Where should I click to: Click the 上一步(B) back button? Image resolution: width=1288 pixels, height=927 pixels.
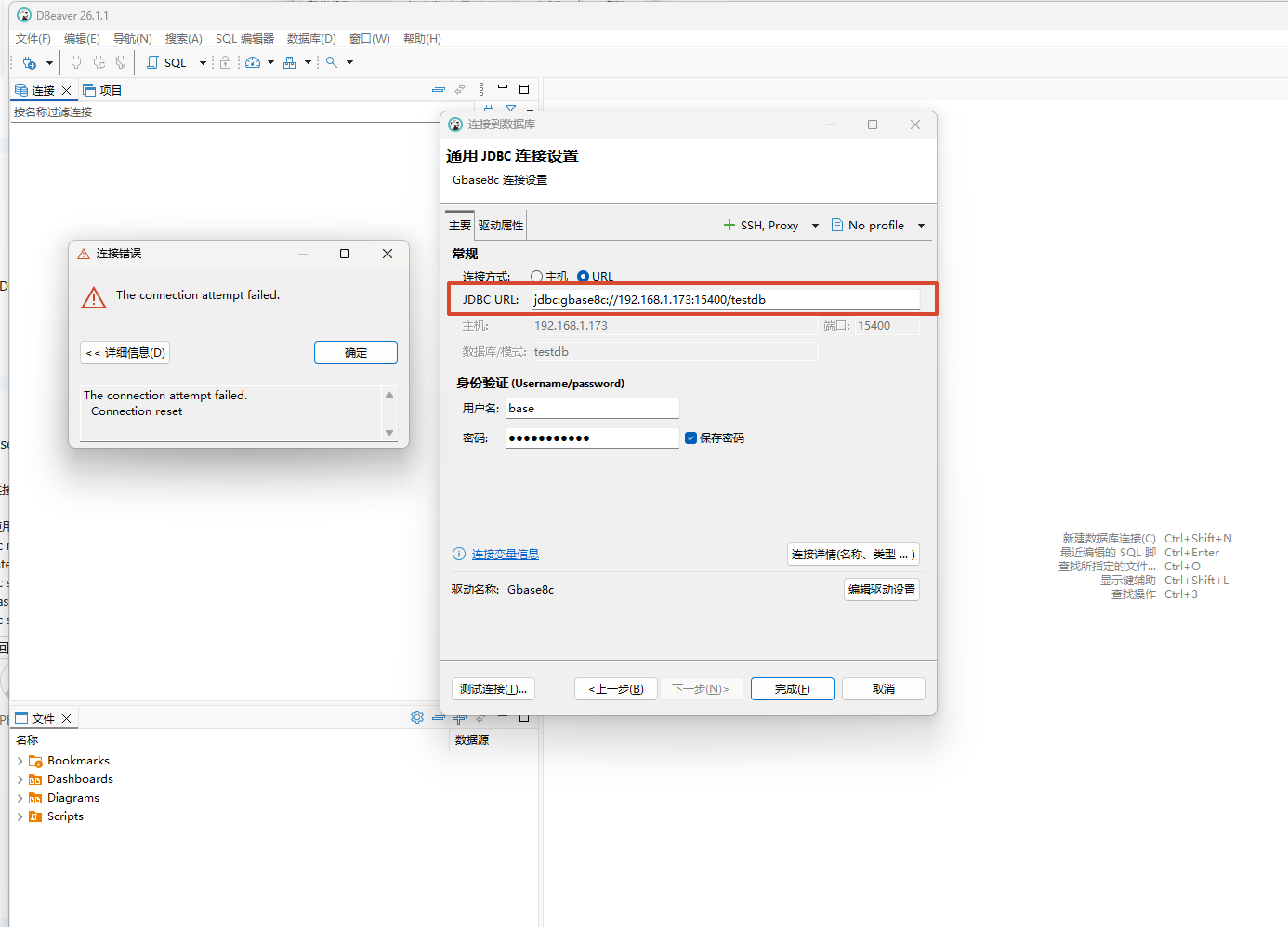616,689
